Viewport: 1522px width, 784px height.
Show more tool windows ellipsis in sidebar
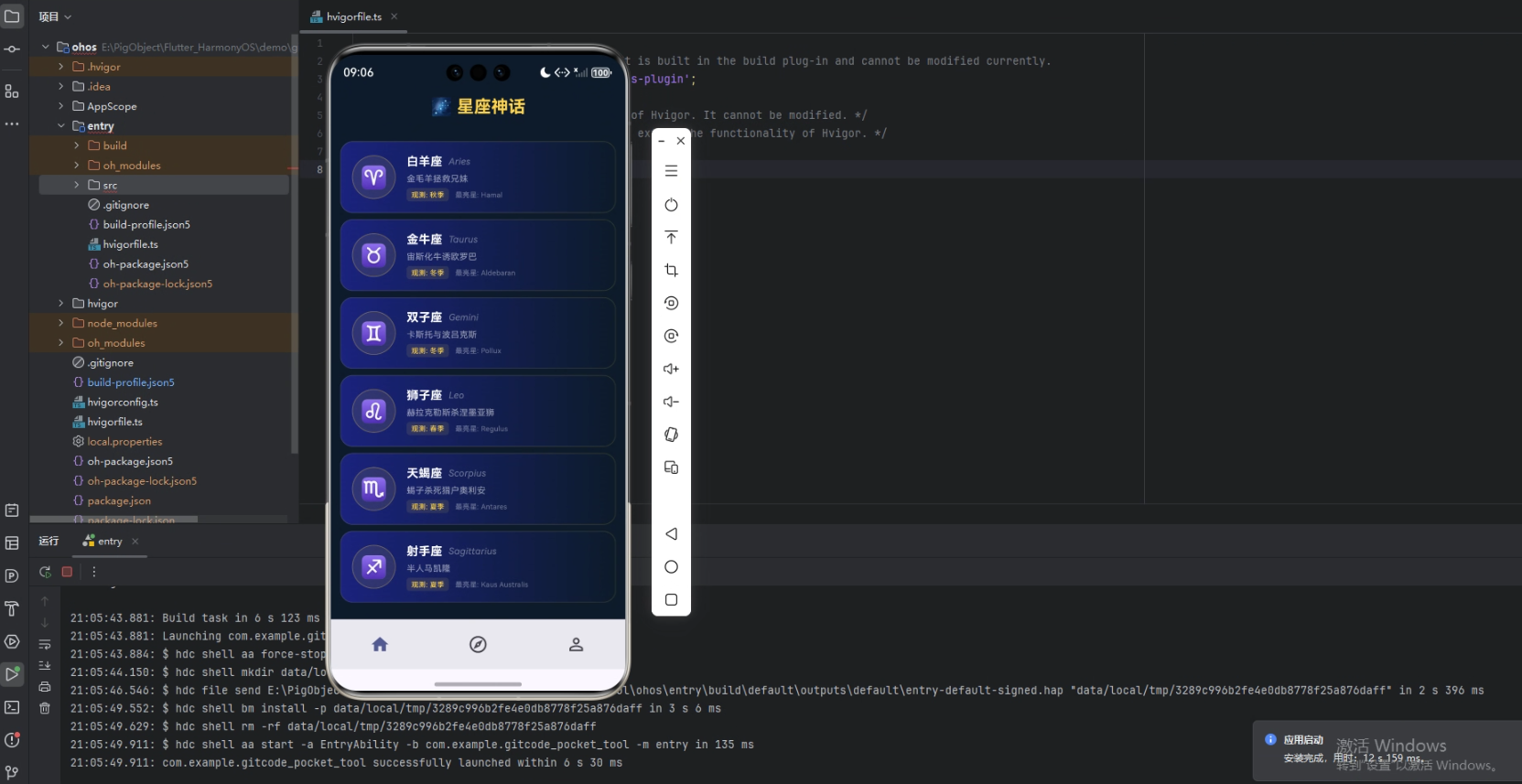(12, 124)
